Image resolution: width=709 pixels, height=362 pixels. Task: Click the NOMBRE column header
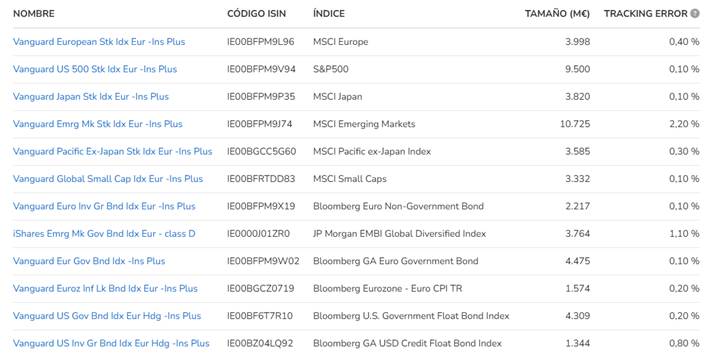pos(34,14)
